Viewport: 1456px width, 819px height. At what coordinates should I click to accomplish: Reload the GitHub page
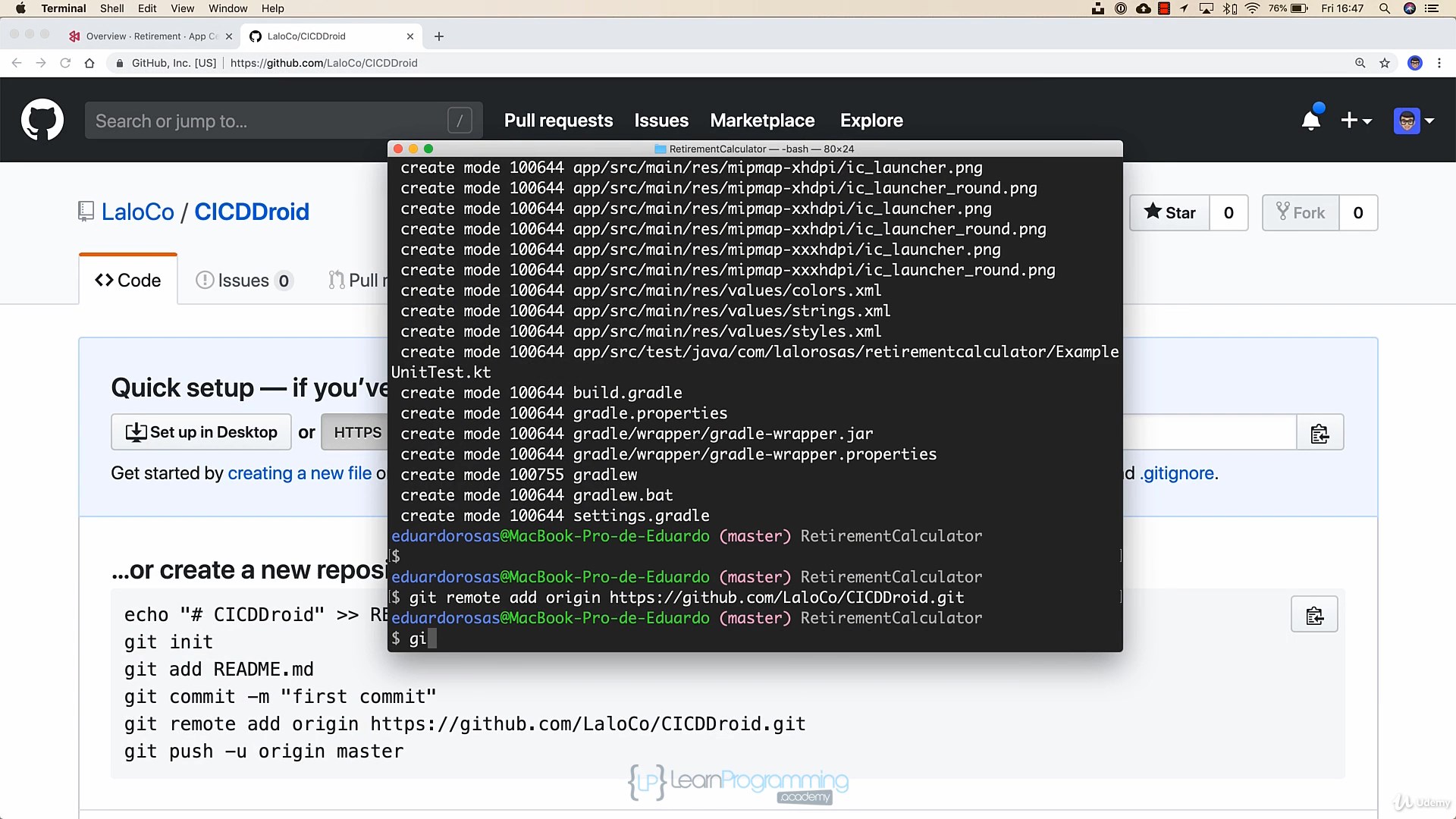click(65, 63)
